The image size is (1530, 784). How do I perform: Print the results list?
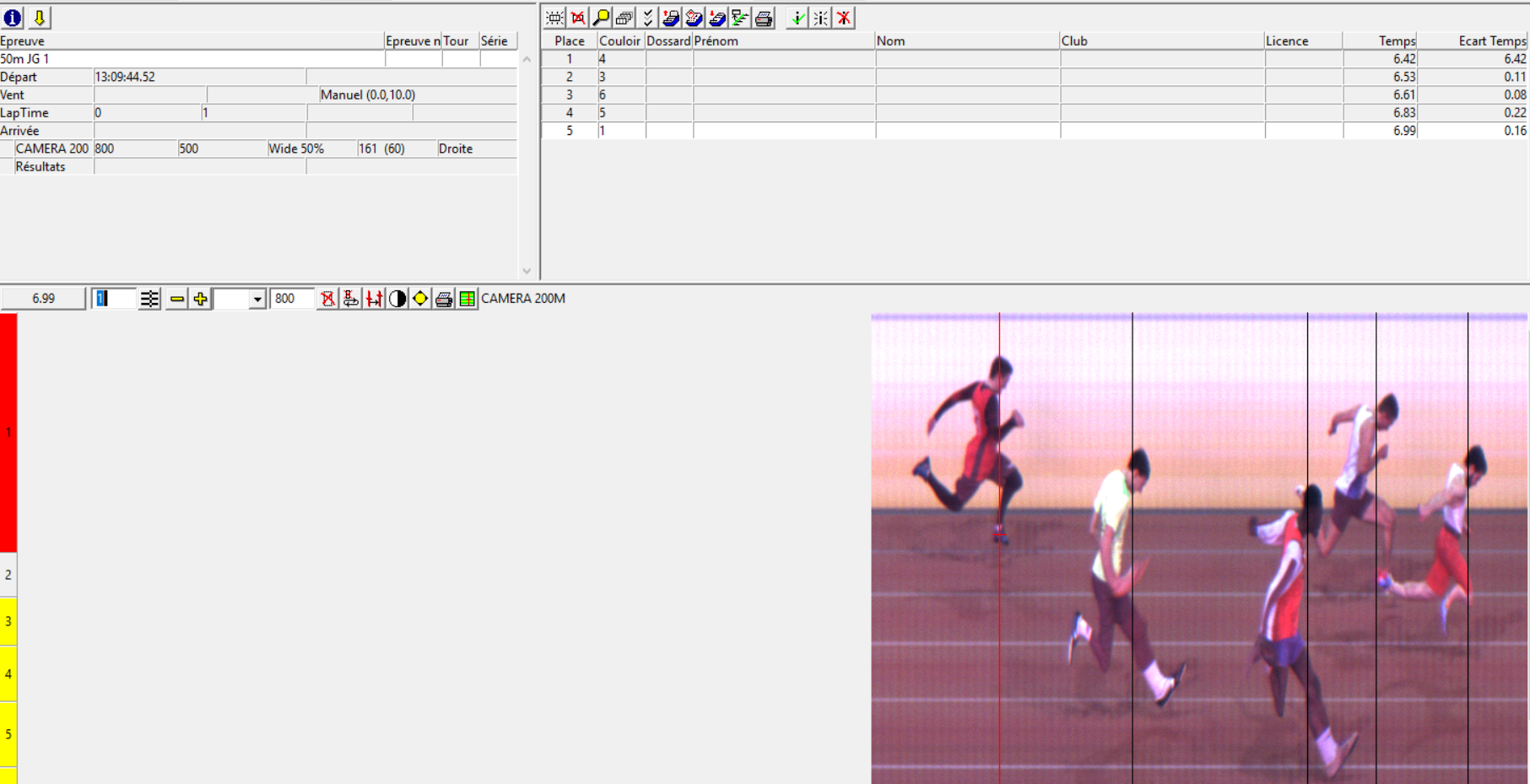coord(764,18)
